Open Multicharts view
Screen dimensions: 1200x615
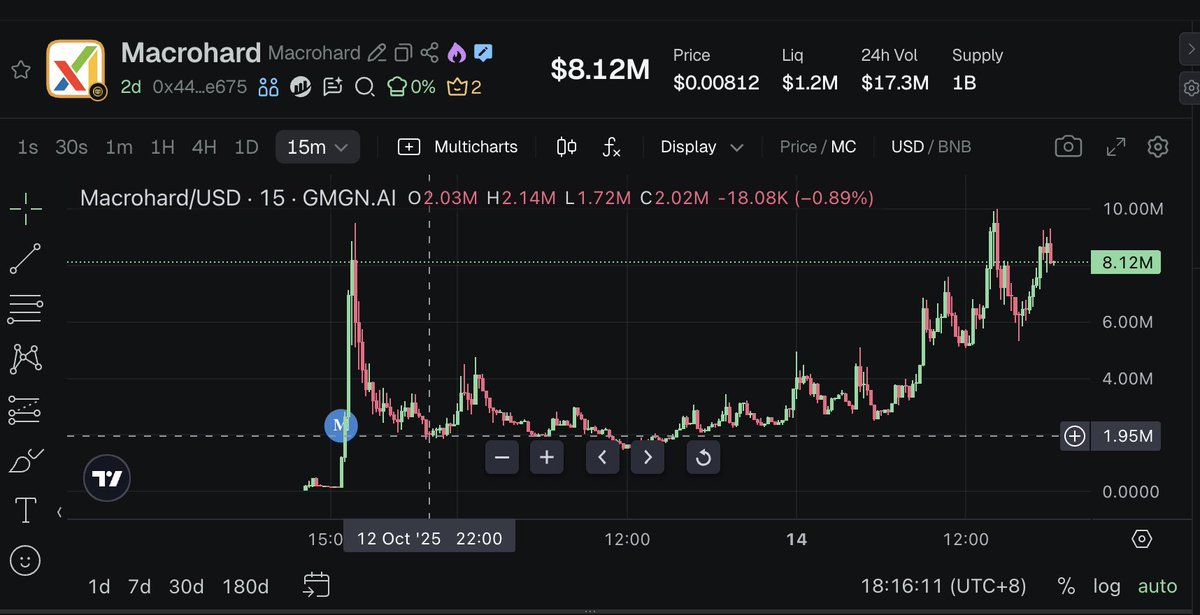(x=458, y=147)
